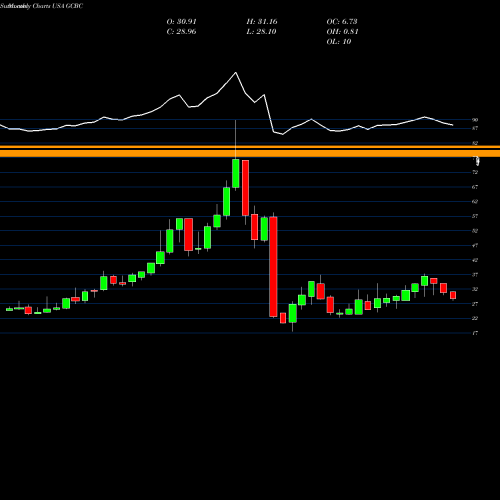
Task: Select the high price label H: 31.16
Action: tap(262, 22)
